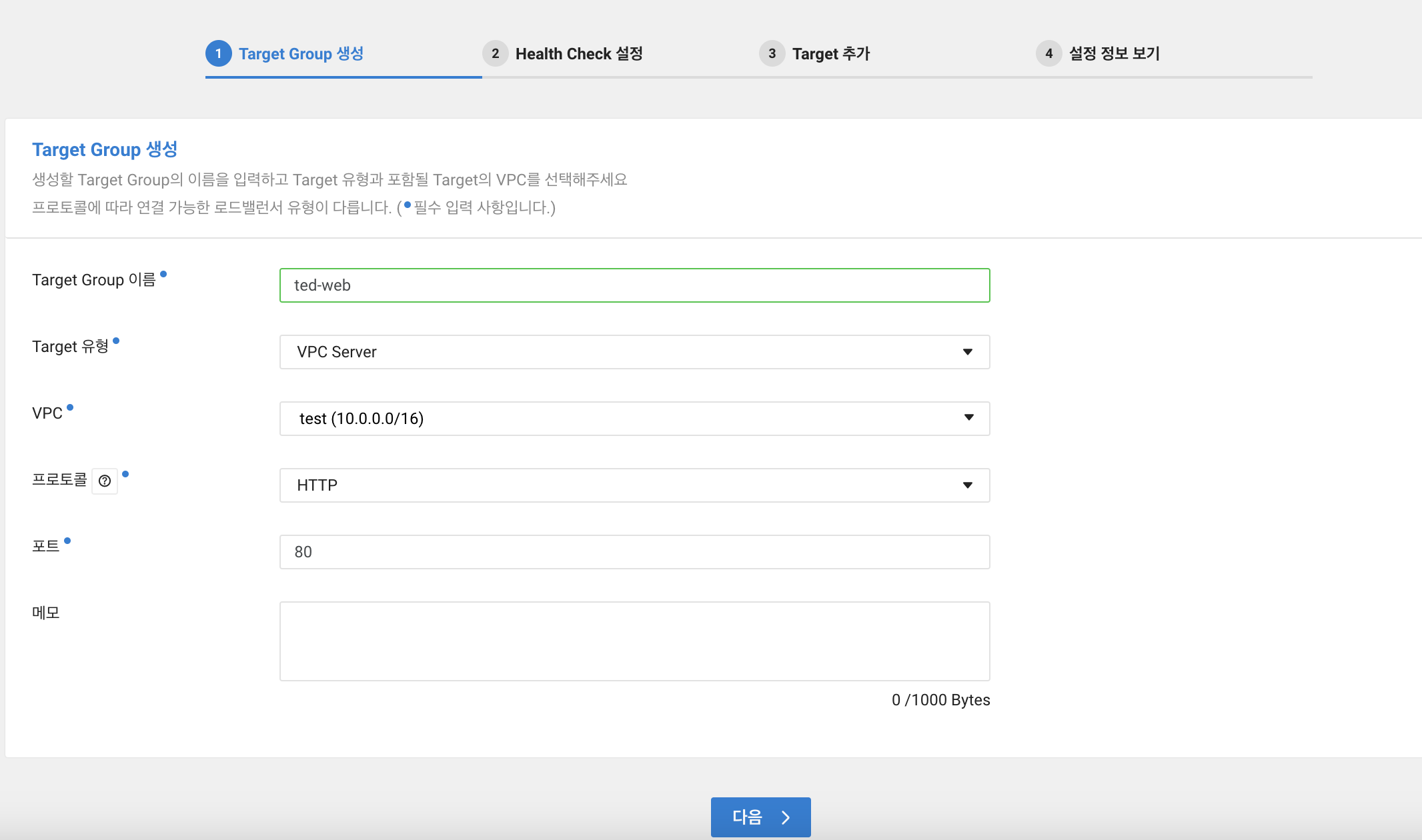Click step 4 circle number icon

(1048, 53)
